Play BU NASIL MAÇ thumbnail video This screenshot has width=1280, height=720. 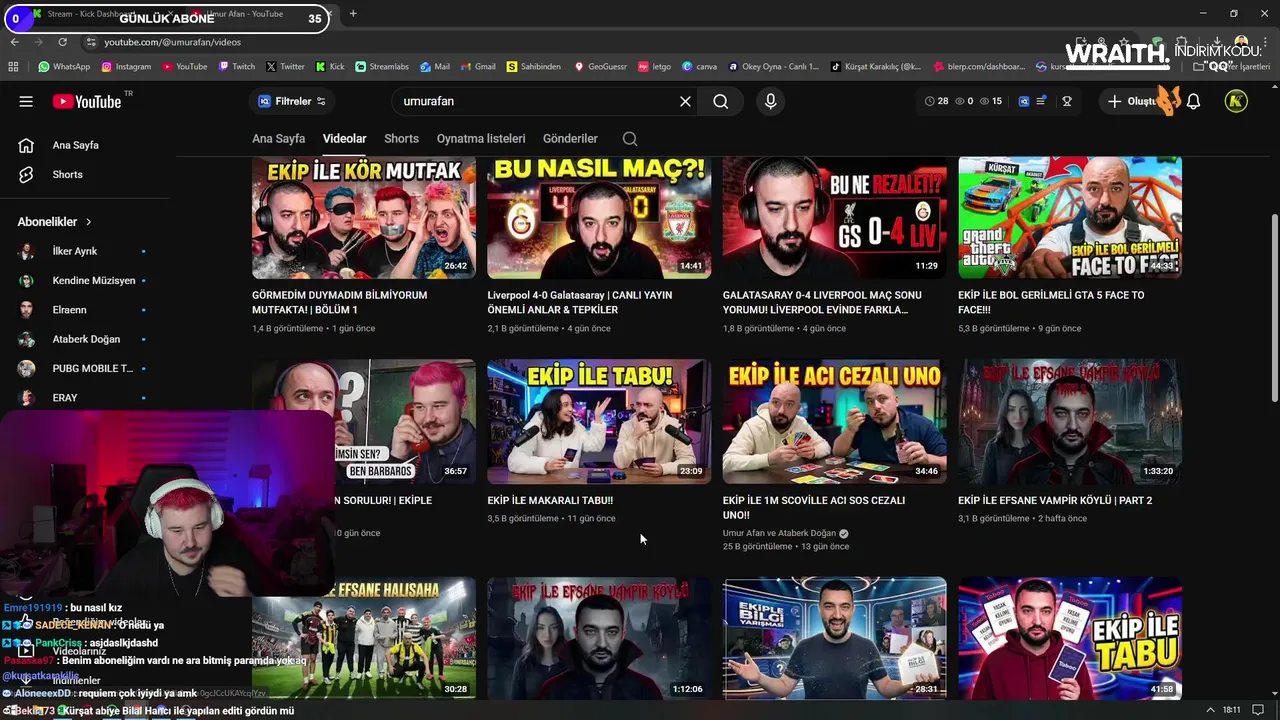pos(599,217)
